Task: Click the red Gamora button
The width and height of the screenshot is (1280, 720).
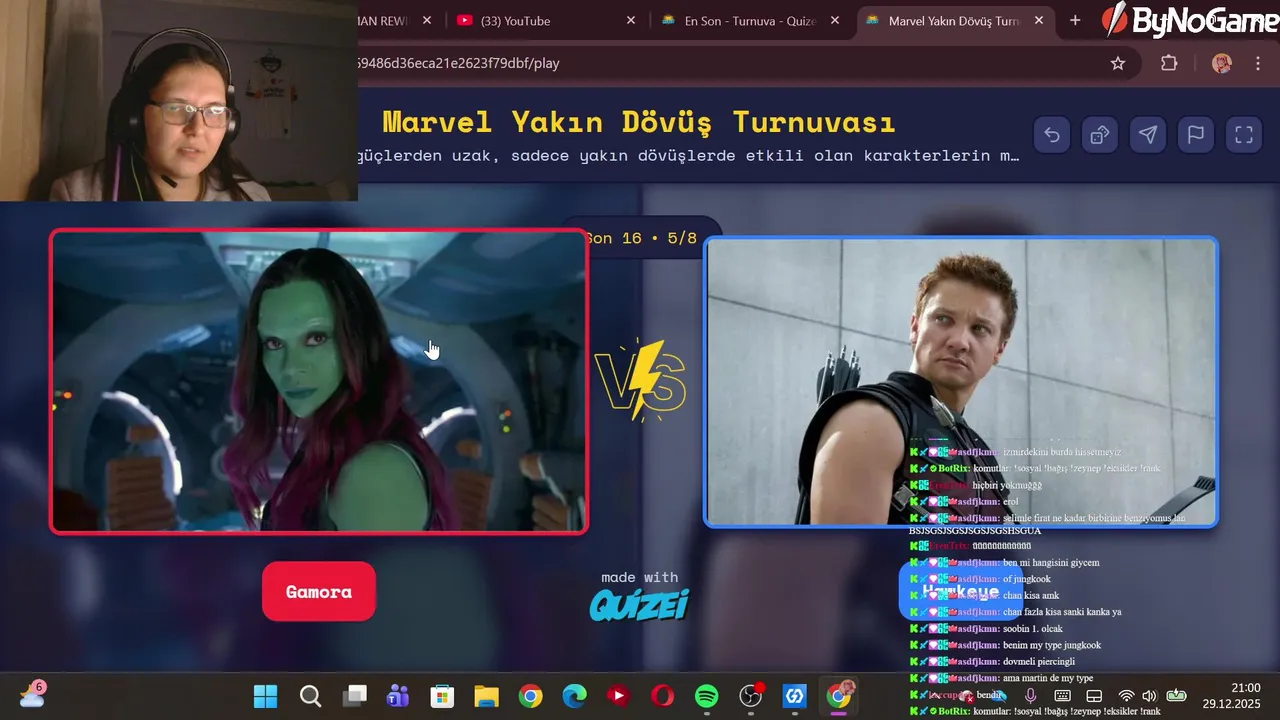Action: click(x=319, y=592)
